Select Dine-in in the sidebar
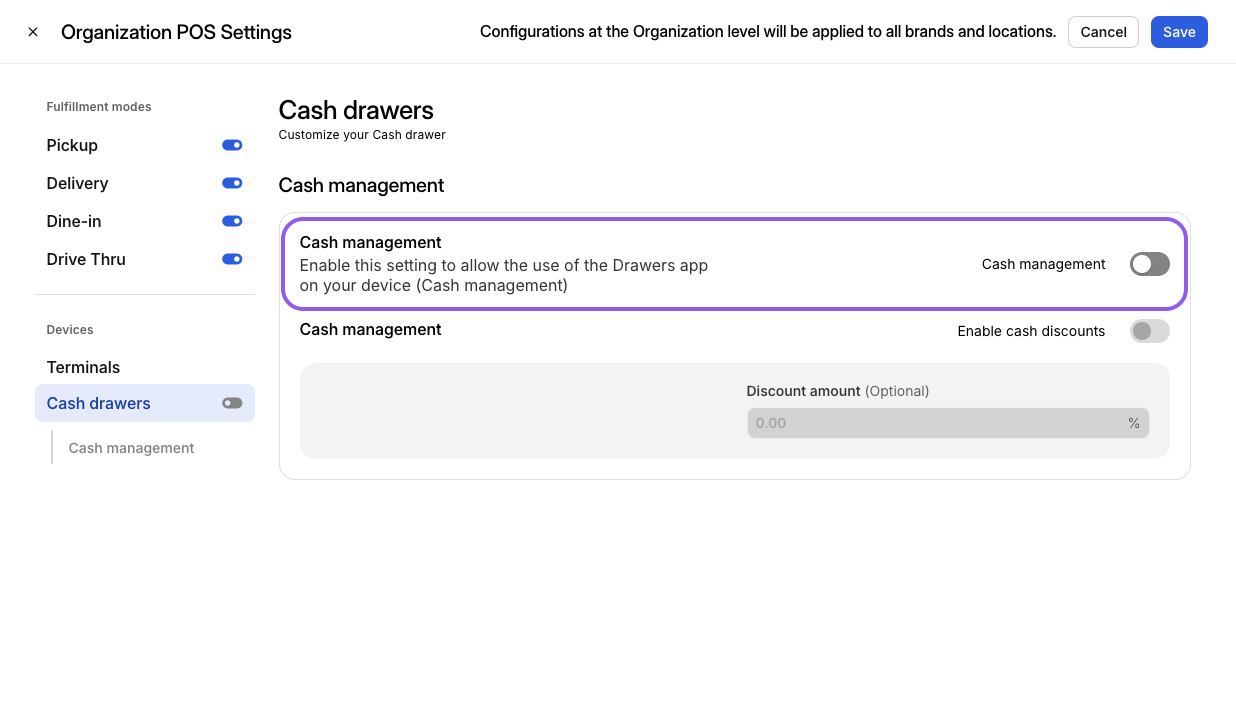The image size is (1236, 711). (74, 221)
